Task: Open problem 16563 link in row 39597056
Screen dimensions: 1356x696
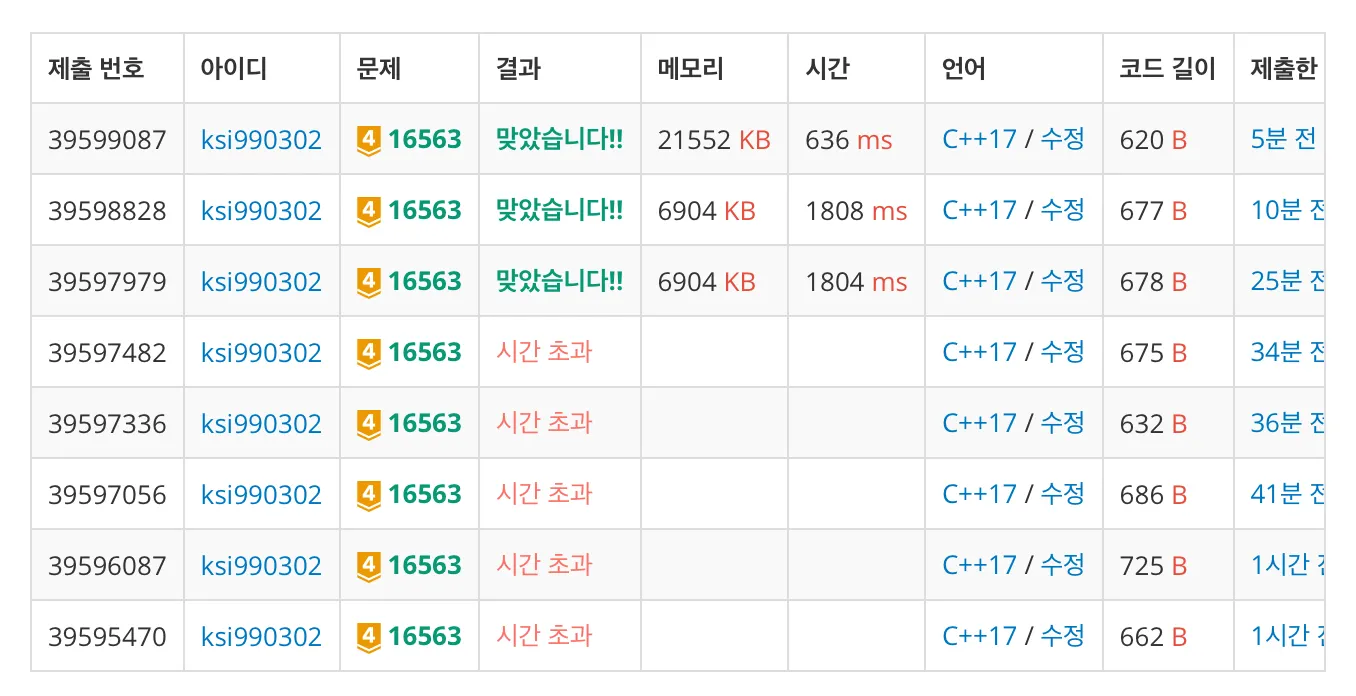Action: pyautogui.click(x=425, y=495)
